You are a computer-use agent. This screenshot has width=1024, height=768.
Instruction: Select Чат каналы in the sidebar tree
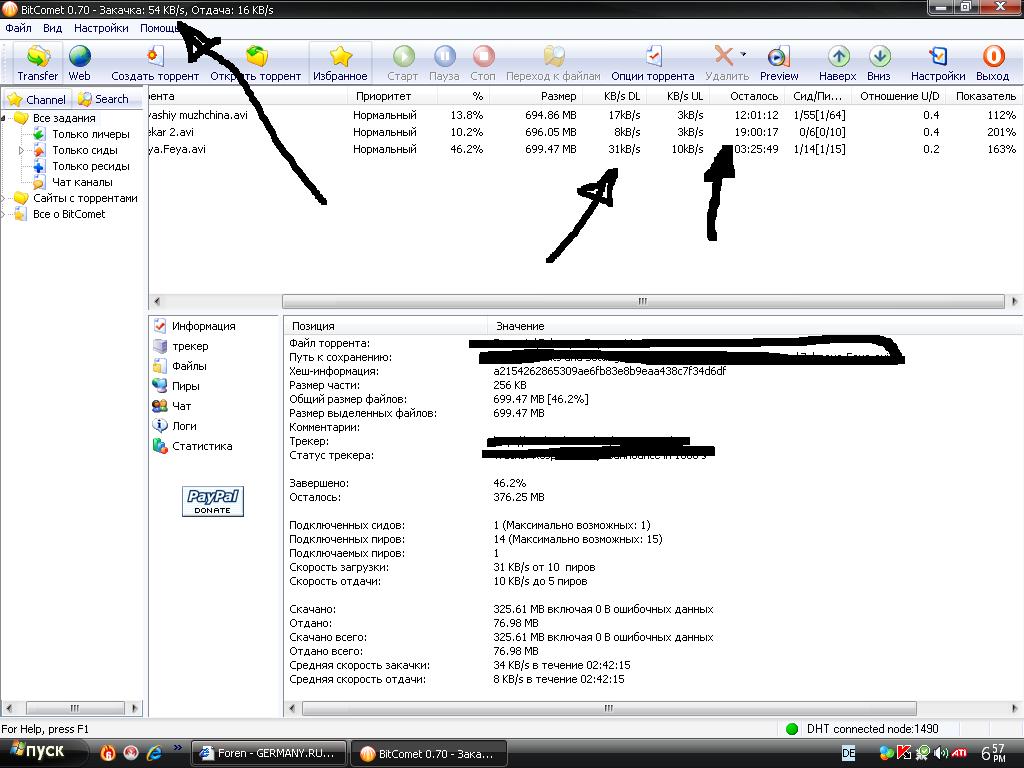tap(82, 182)
